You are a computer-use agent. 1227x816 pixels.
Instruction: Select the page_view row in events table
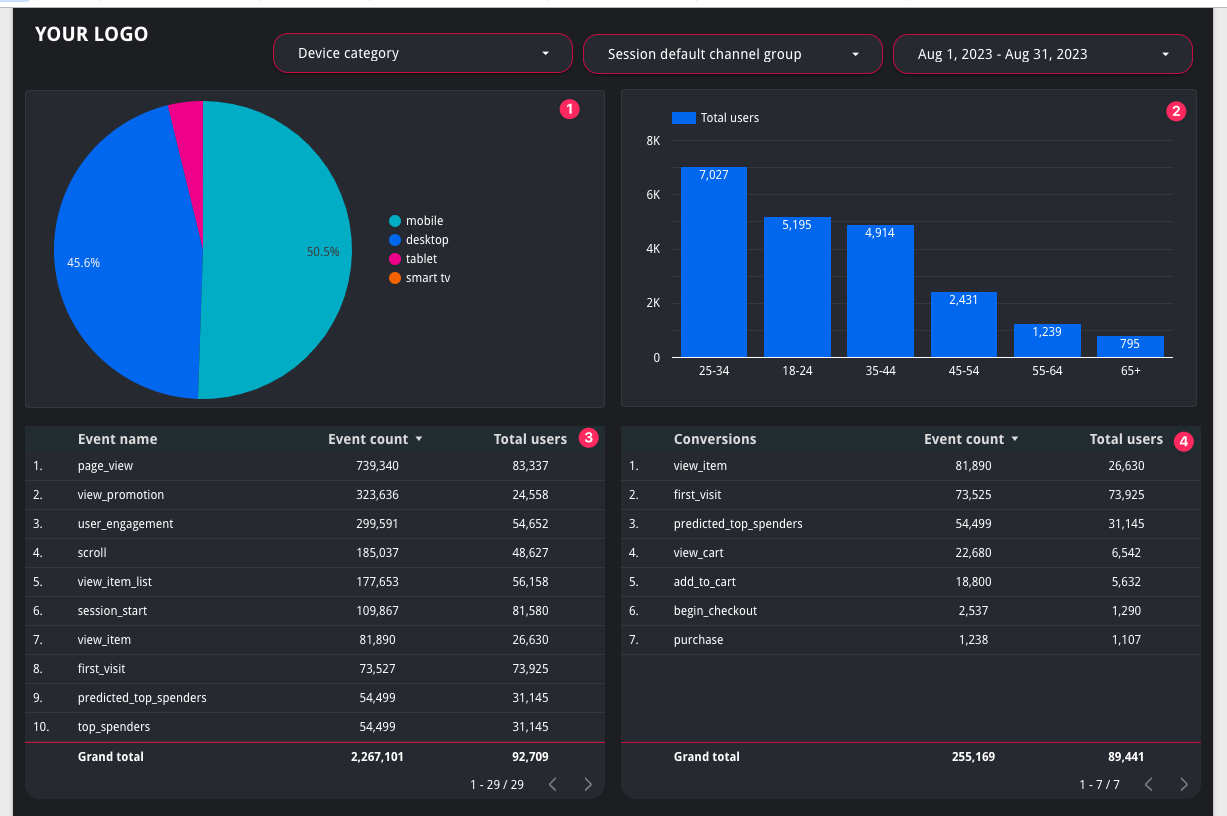tap(315, 466)
